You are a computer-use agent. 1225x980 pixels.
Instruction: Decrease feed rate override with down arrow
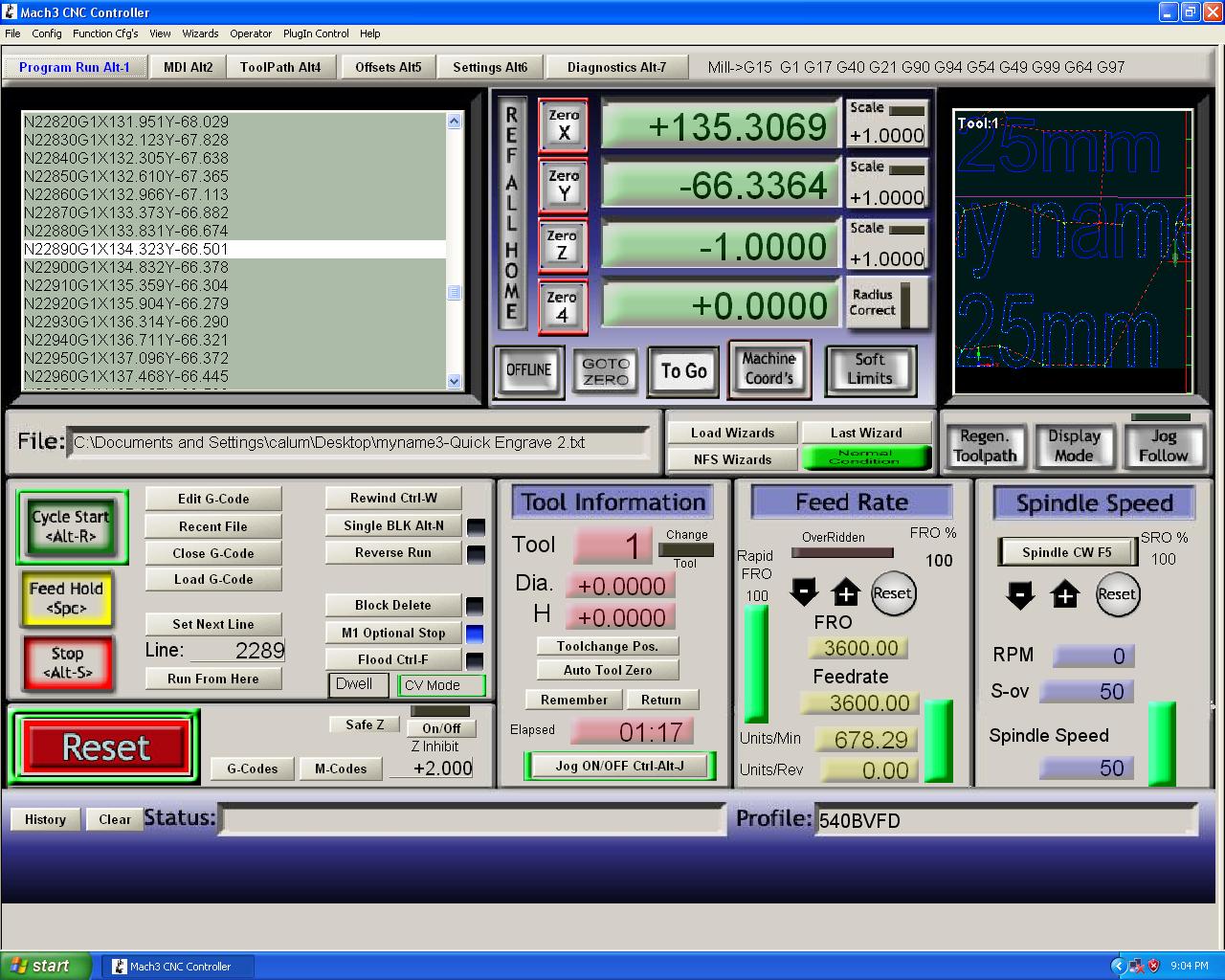[x=804, y=593]
